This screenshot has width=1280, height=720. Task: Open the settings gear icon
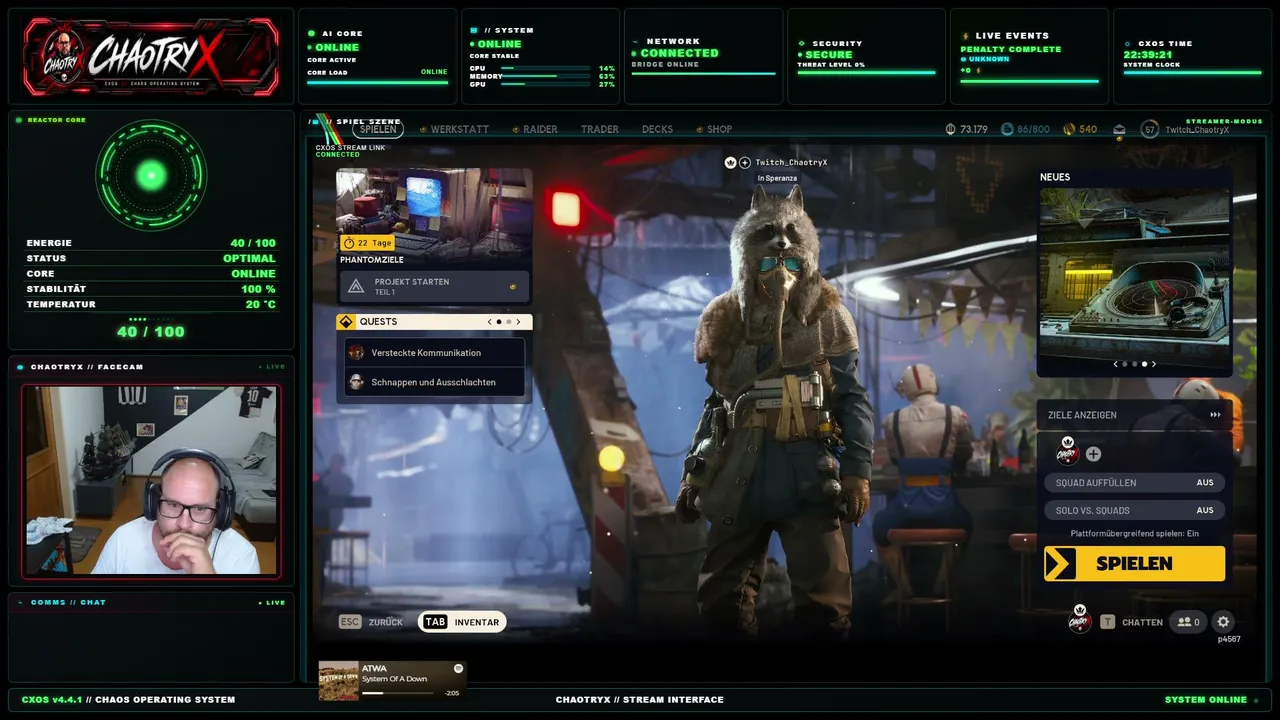click(x=1223, y=622)
